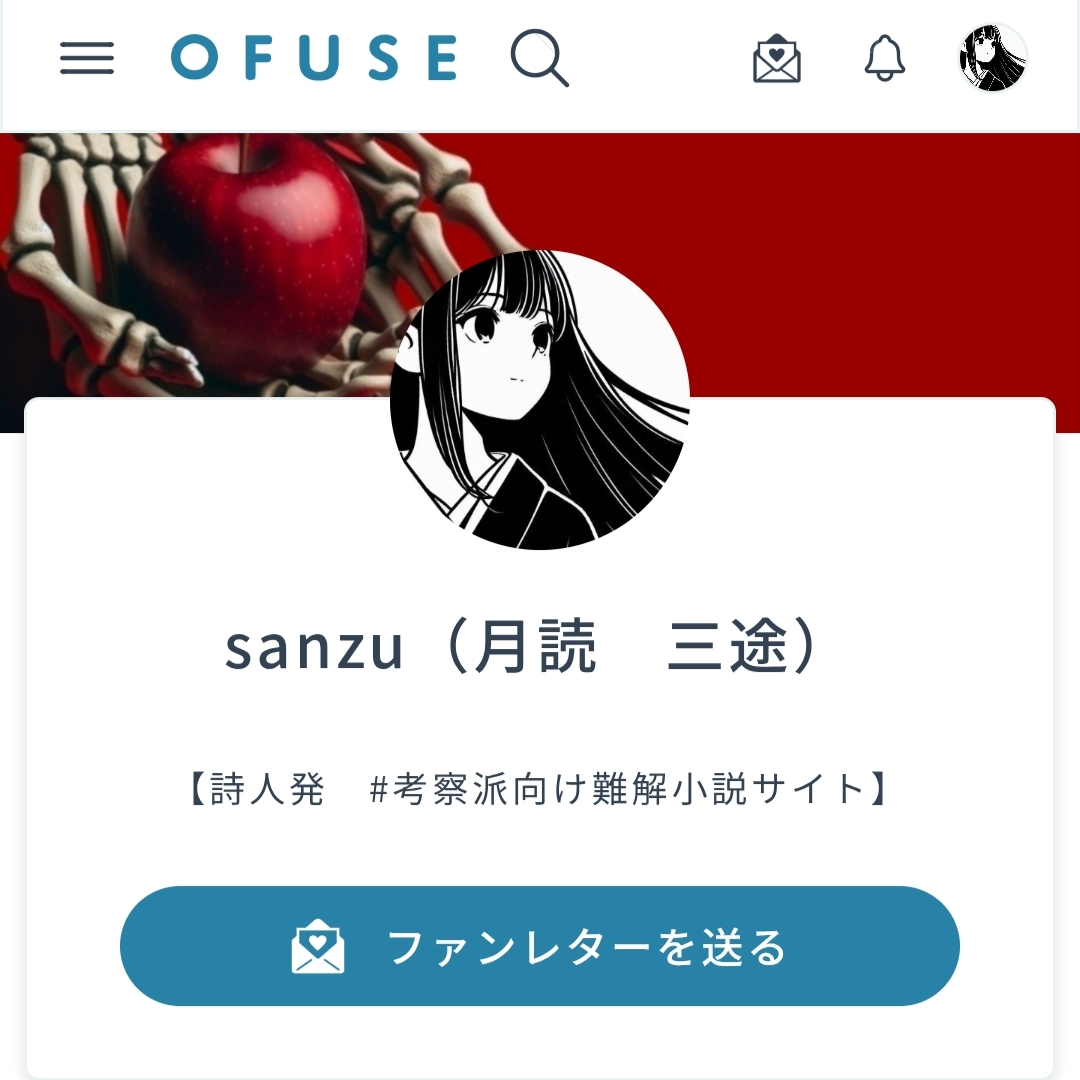Click the word sanzu in the profile name
This screenshot has width=1080, height=1080.
[314, 648]
